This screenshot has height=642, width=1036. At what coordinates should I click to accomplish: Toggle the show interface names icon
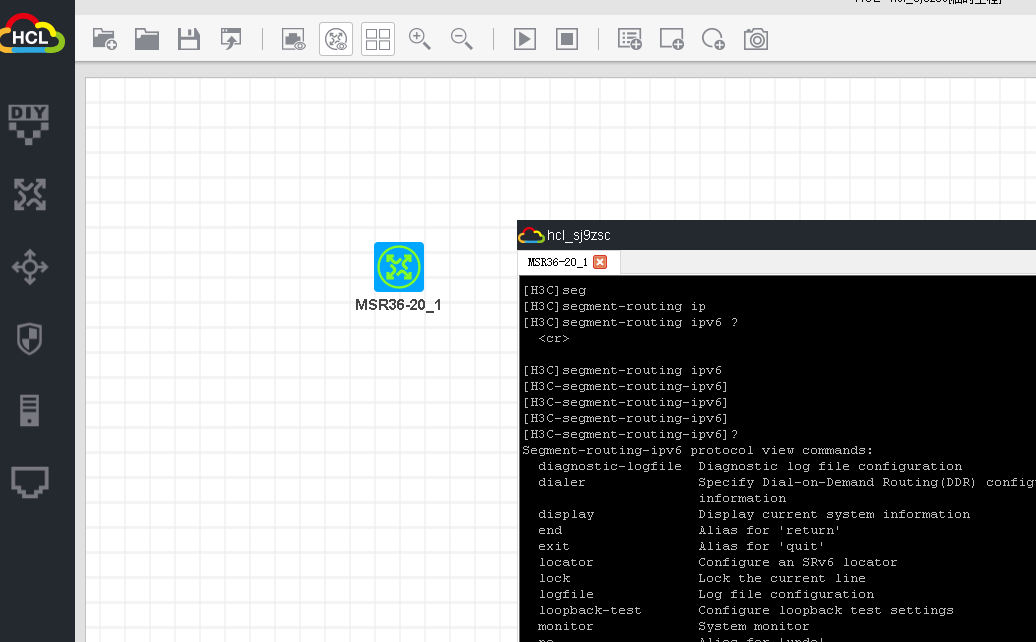pos(293,39)
